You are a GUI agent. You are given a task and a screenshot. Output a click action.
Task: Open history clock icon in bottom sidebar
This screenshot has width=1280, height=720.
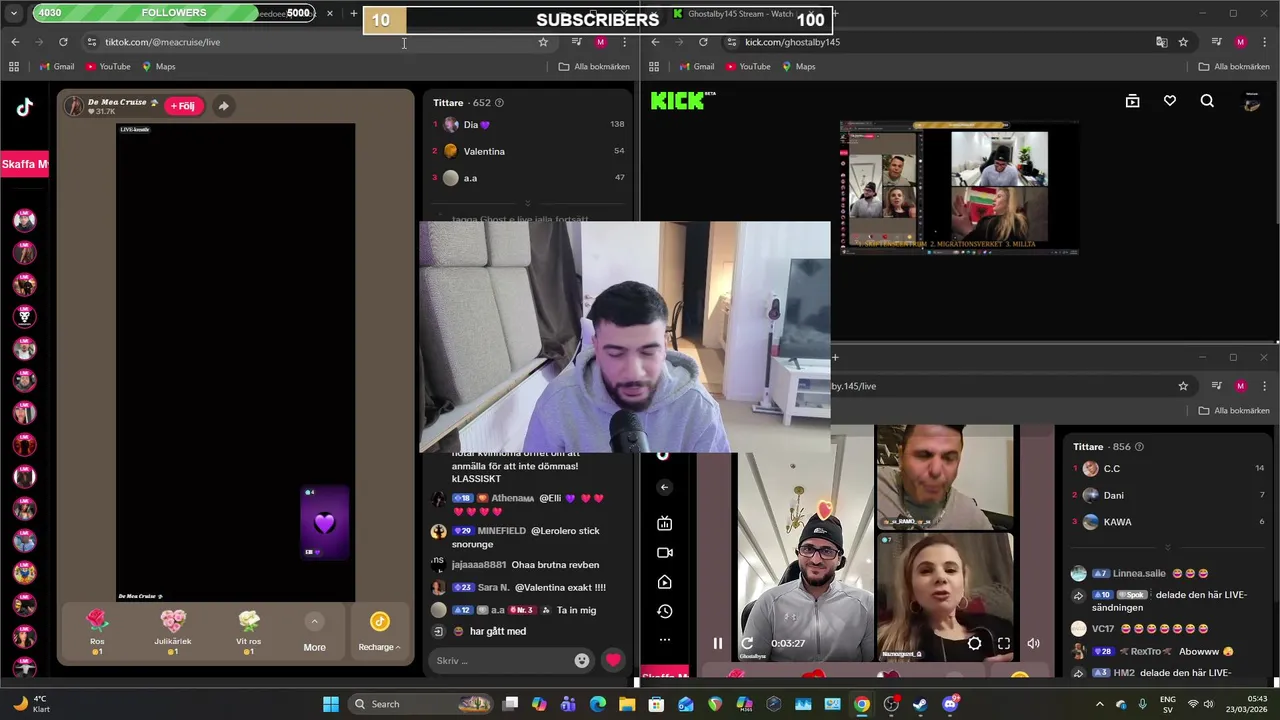[x=664, y=611]
